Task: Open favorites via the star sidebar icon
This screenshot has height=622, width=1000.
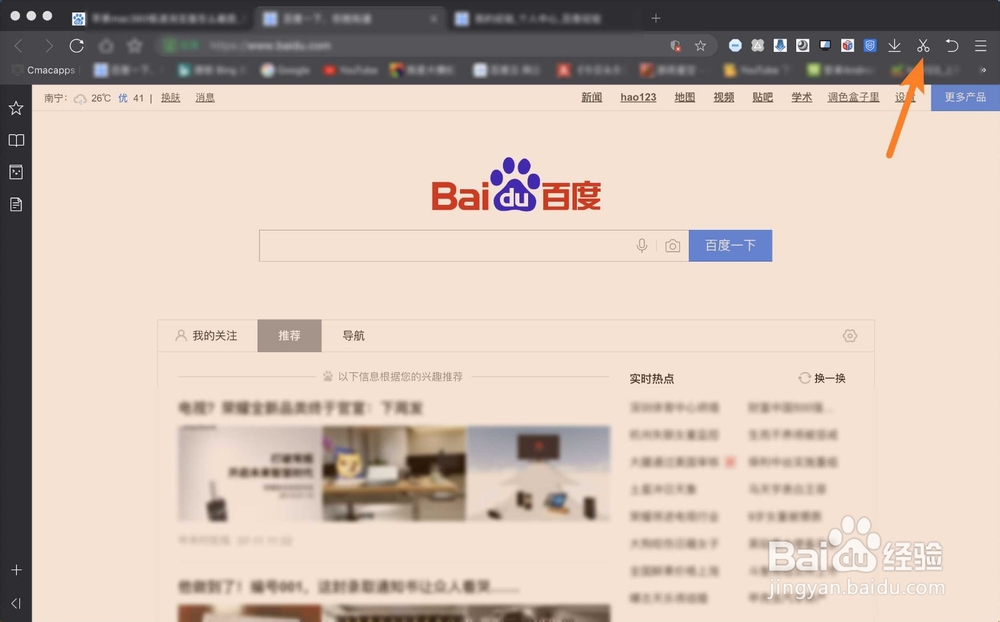Action: pos(15,108)
